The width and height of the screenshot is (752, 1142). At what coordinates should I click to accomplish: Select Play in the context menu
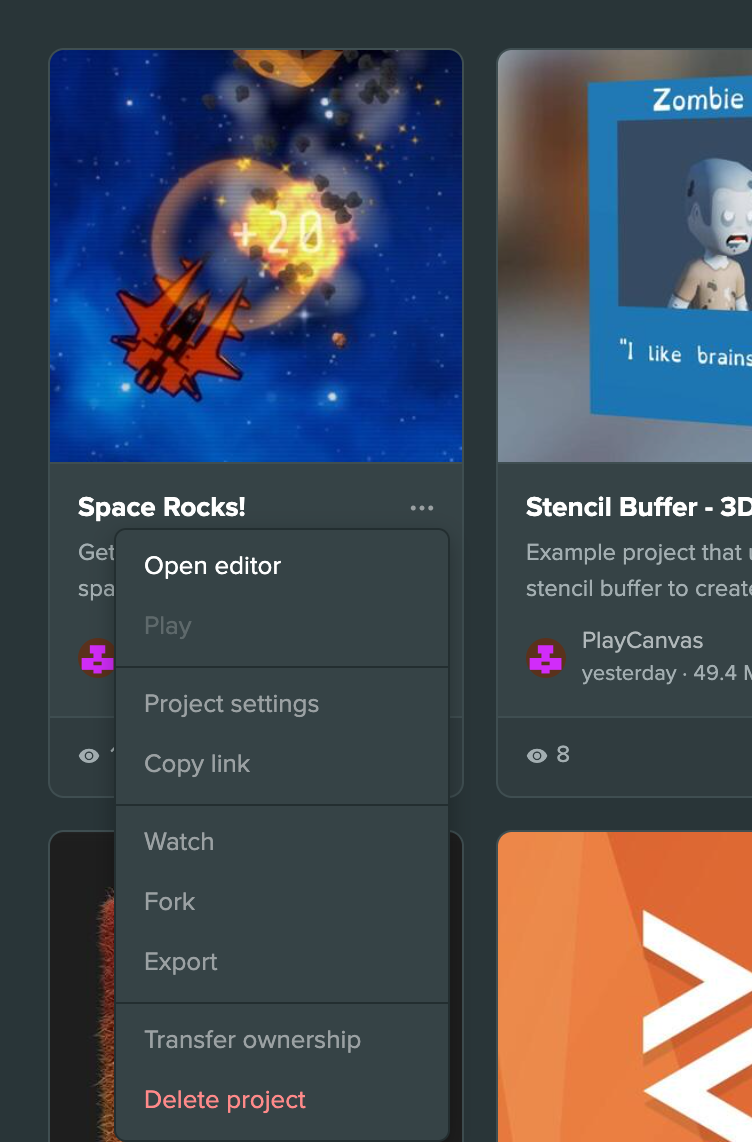(282, 626)
